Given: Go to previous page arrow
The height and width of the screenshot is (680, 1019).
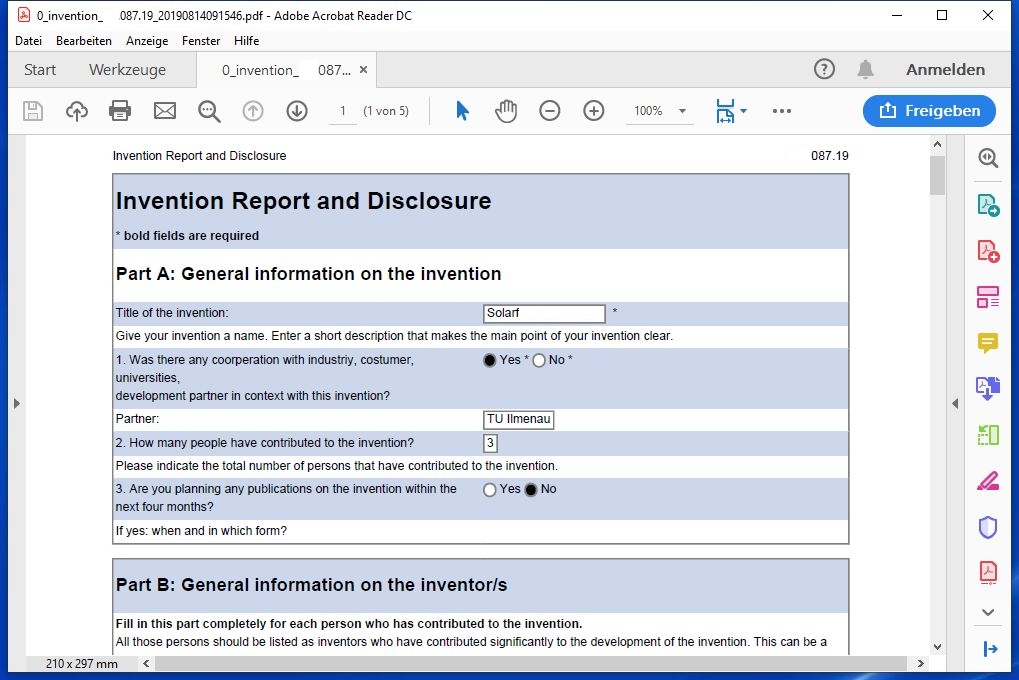Looking at the screenshot, I should coord(253,111).
